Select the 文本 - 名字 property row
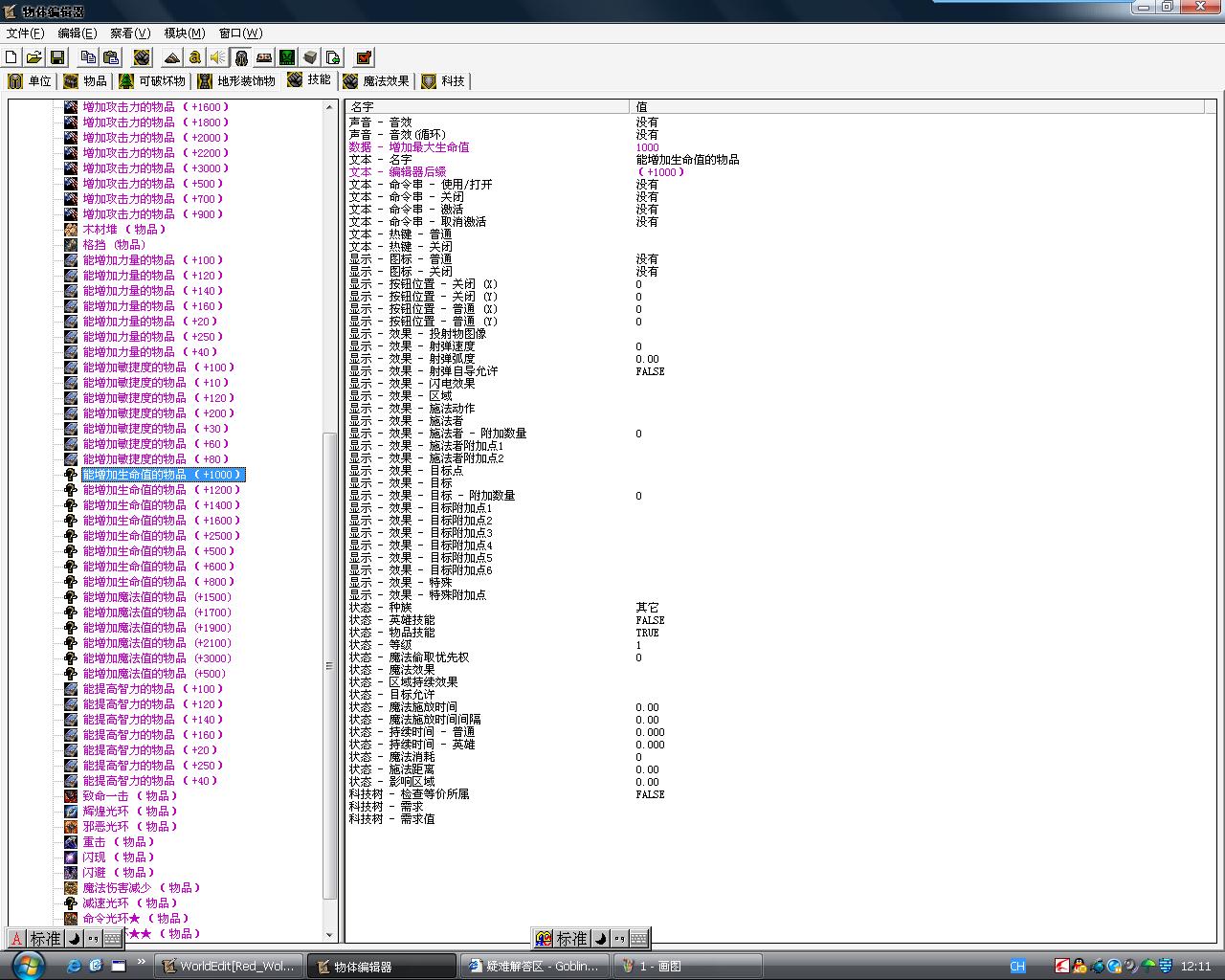This screenshot has width=1225, height=980. [x=779, y=160]
